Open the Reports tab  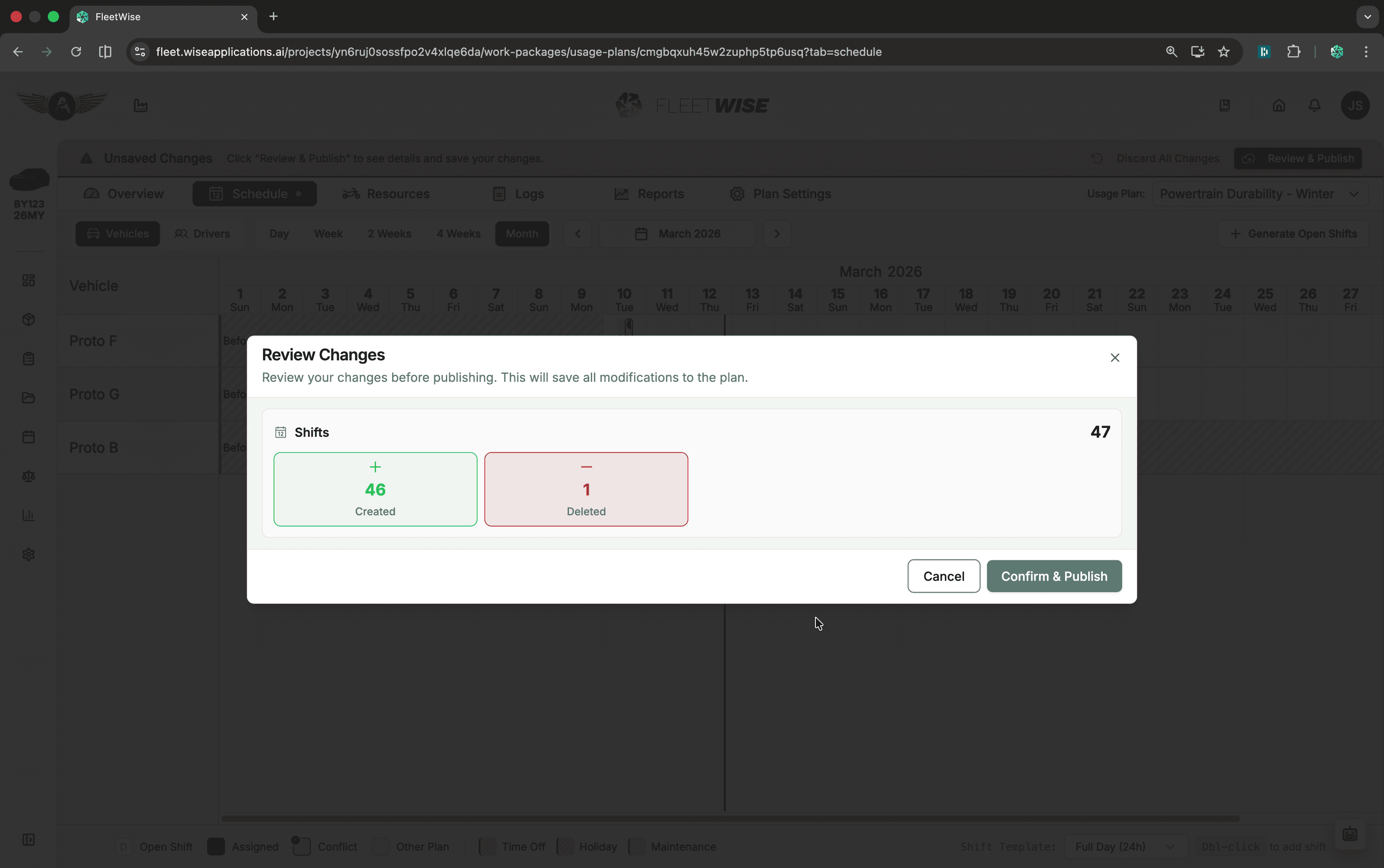click(649, 194)
